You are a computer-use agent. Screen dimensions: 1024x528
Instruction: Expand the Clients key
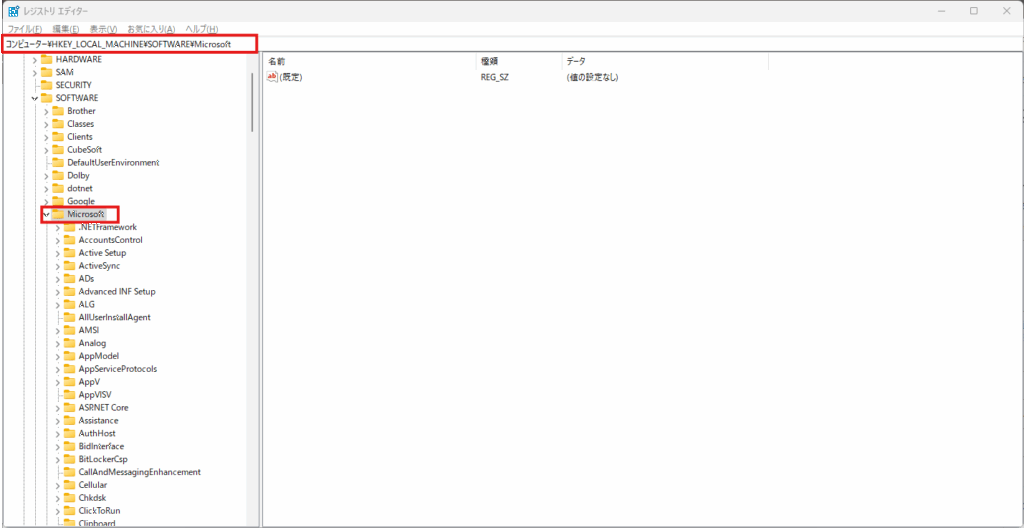[x=46, y=137]
